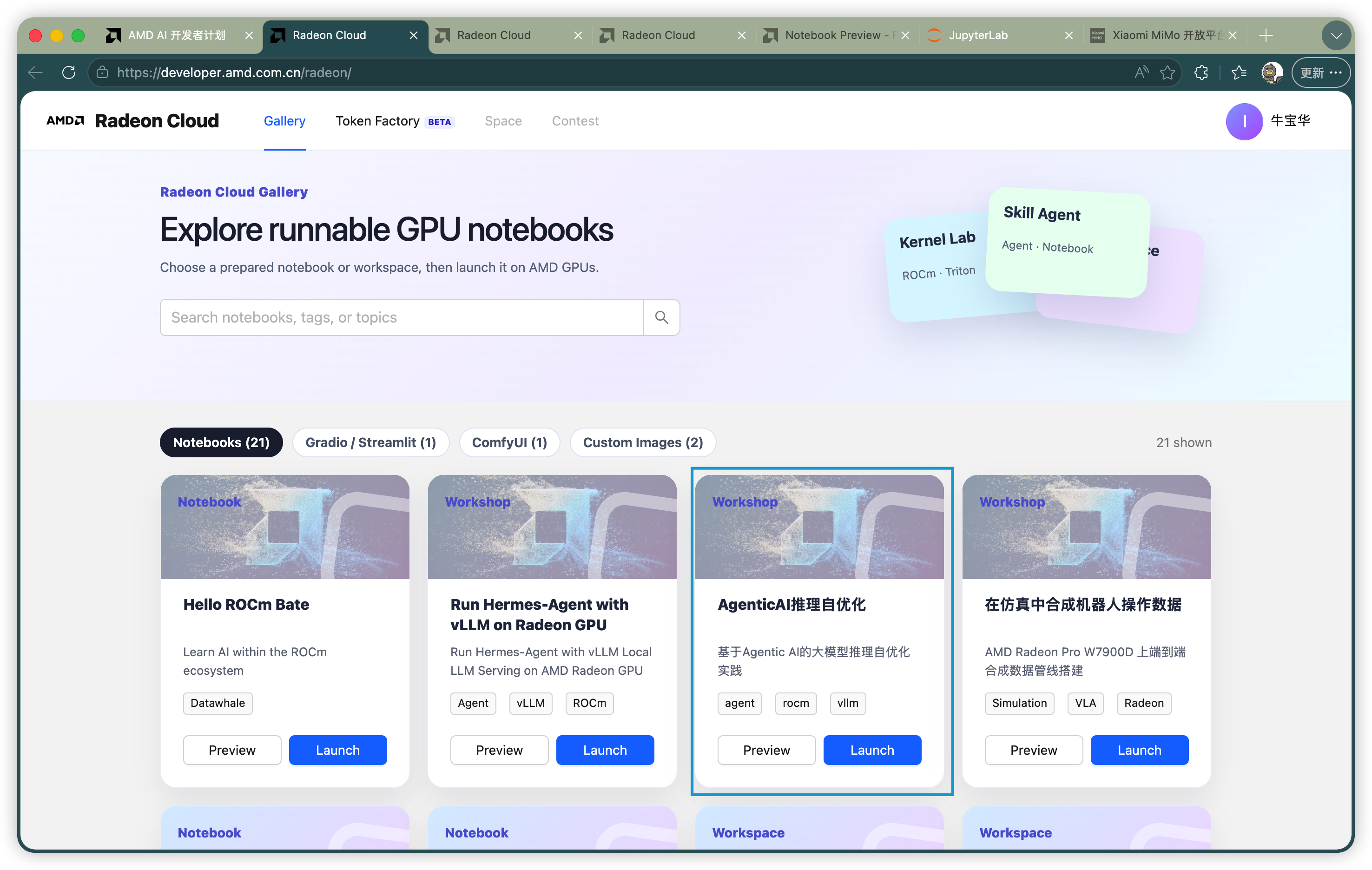
Task: Select the Gradio / Streamlit (1) filter
Action: 370,442
